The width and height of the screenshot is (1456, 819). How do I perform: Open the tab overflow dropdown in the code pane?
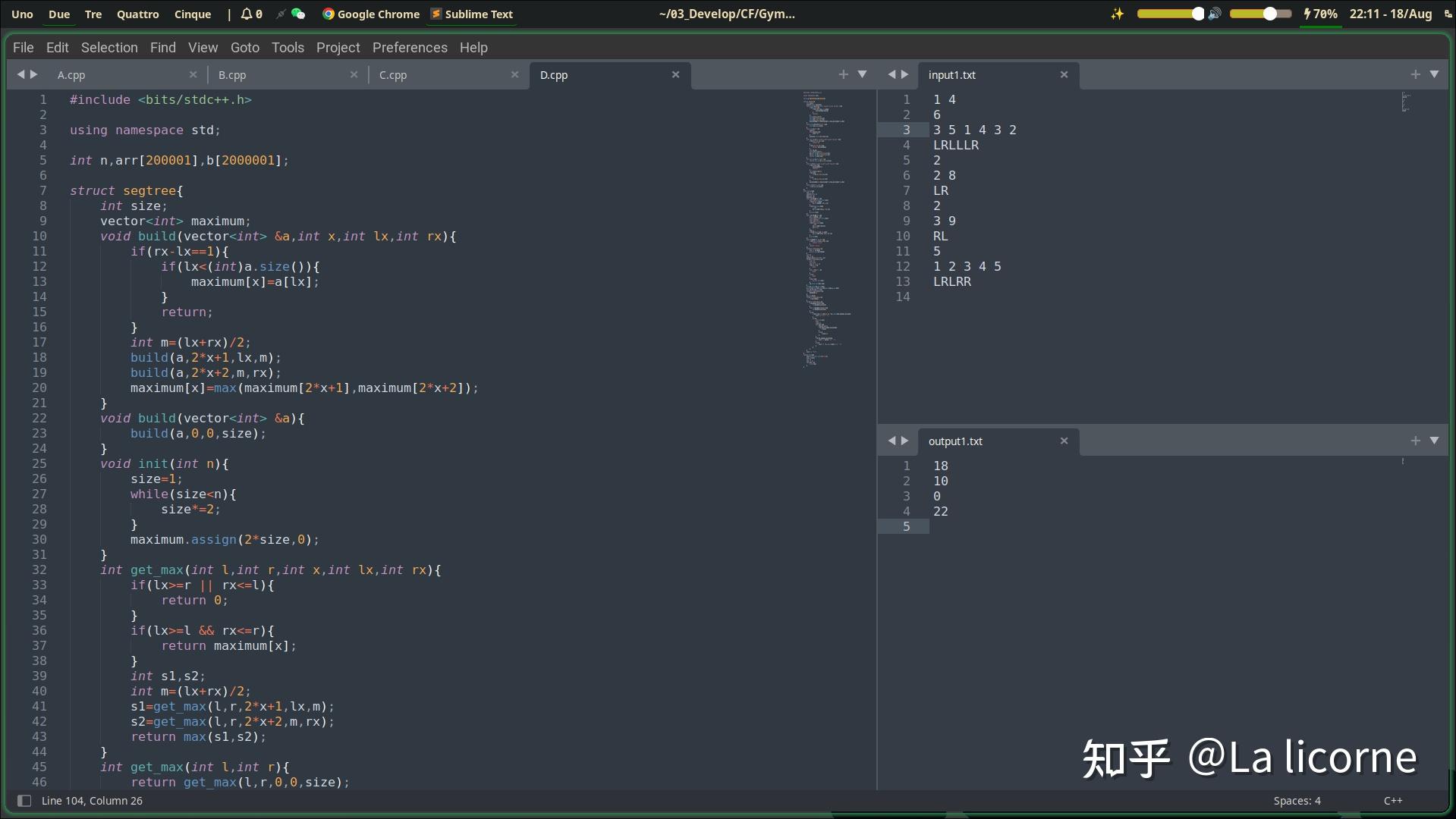(x=863, y=74)
